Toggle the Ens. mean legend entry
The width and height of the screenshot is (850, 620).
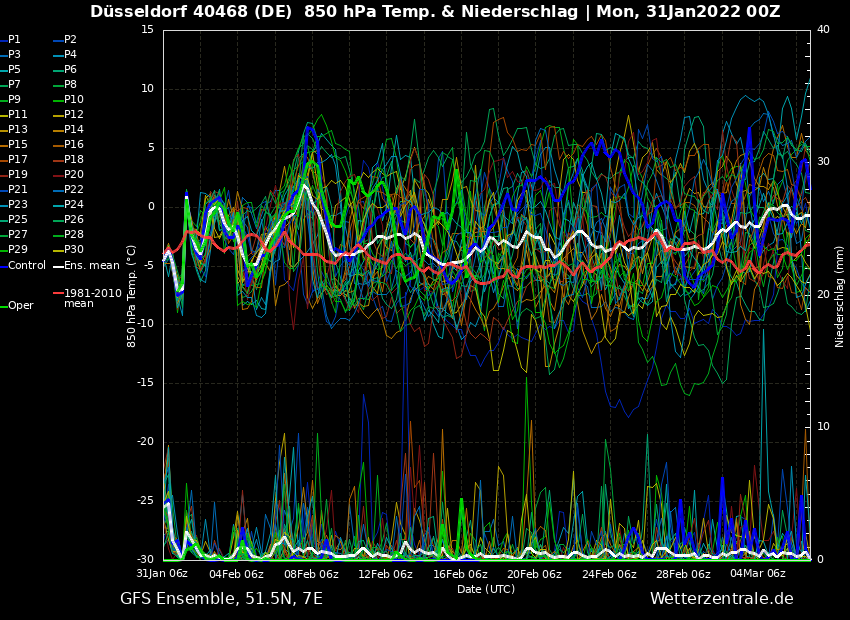tap(91, 265)
